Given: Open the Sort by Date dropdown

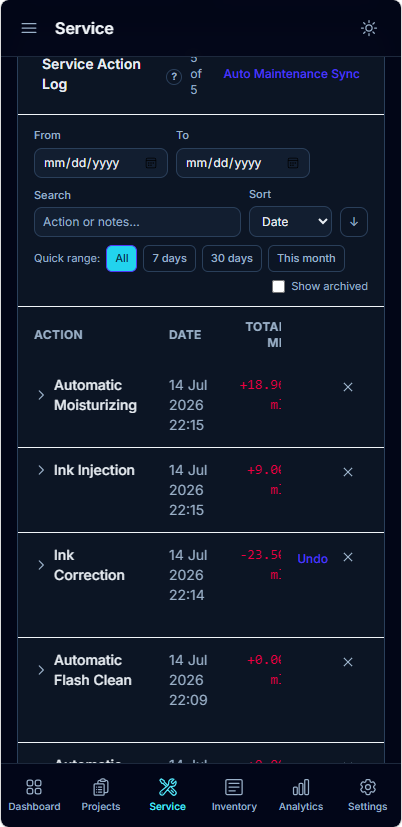Looking at the screenshot, I should pyautogui.click(x=290, y=222).
